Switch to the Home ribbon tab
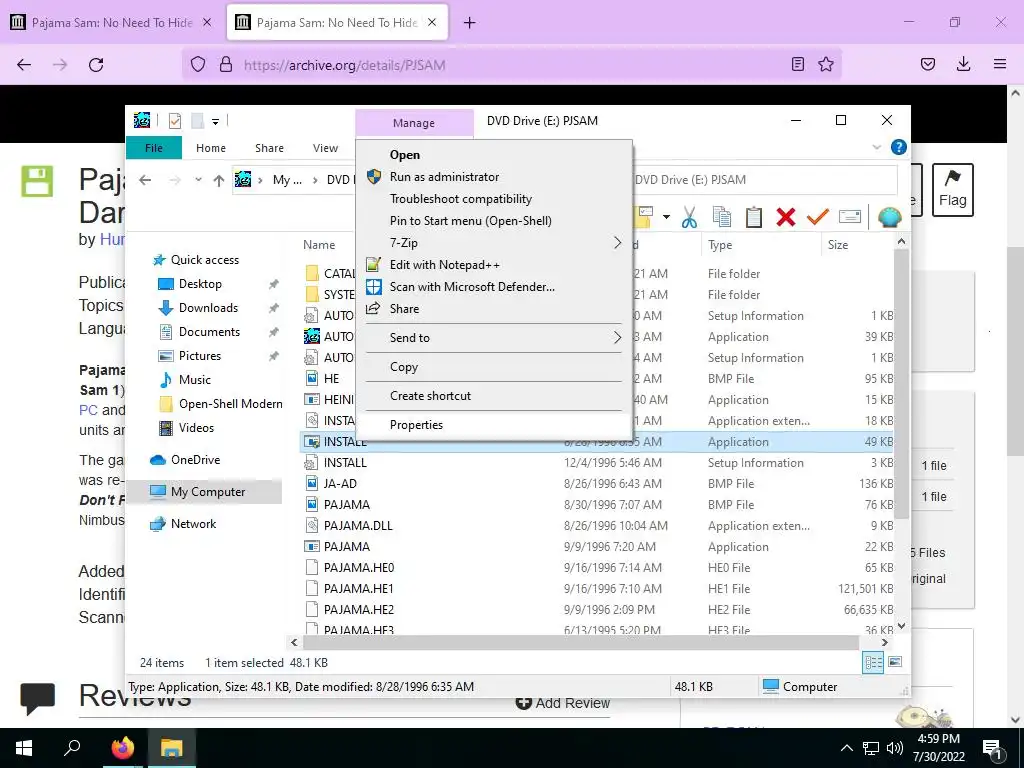Viewport: 1024px width, 768px height. pos(210,148)
